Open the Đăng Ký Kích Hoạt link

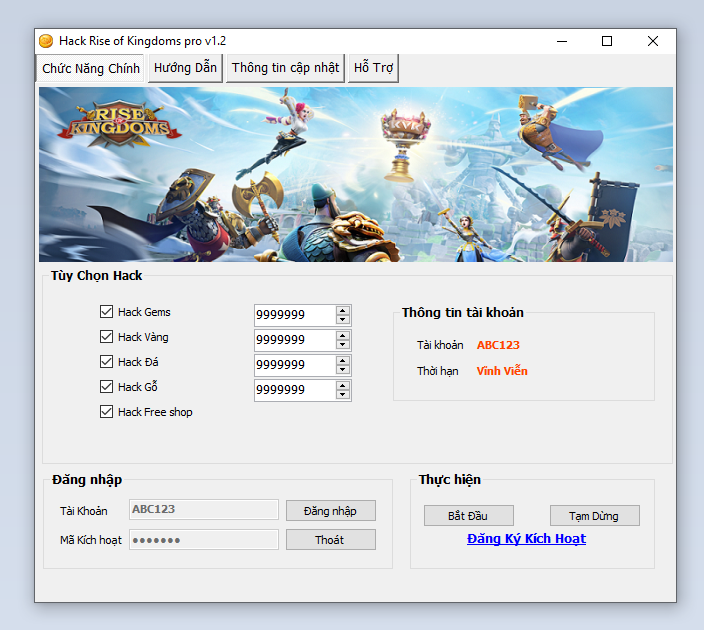(x=526, y=539)
